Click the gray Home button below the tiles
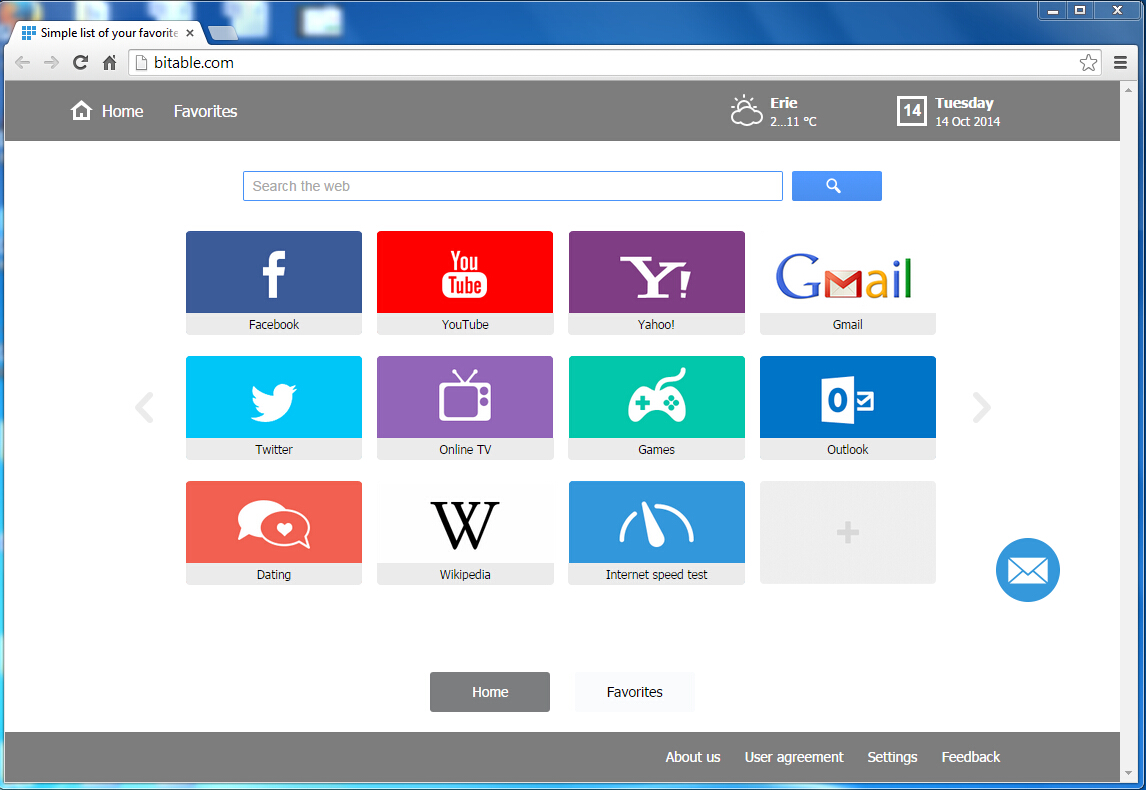Viewport: 1146px width, 790px height. point(490,692)
